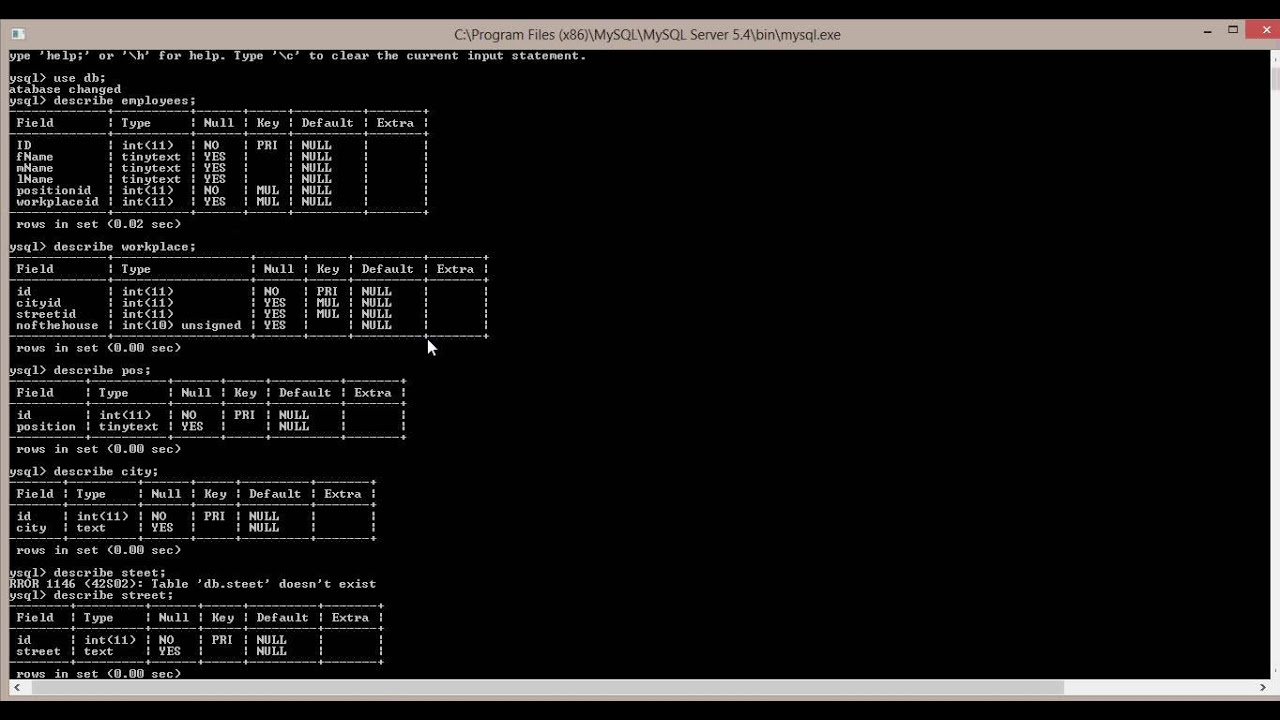Click the 'describe pos;' command
The height and width of the screenshot is (720, 1280).
pyautogui.click(x=80, y=370)
